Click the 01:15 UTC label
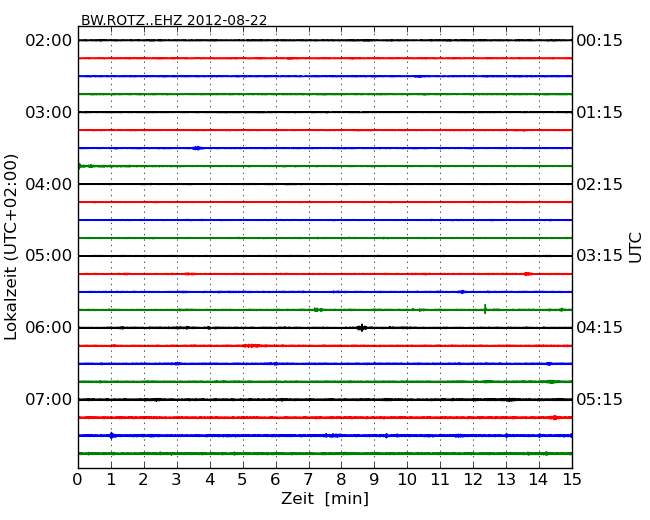The image size is (650, 520). 599,112
